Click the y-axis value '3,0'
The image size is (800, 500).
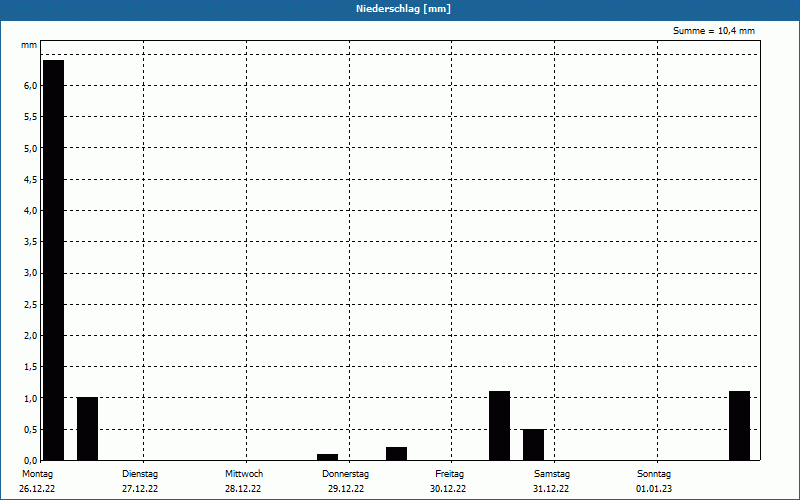31,273
